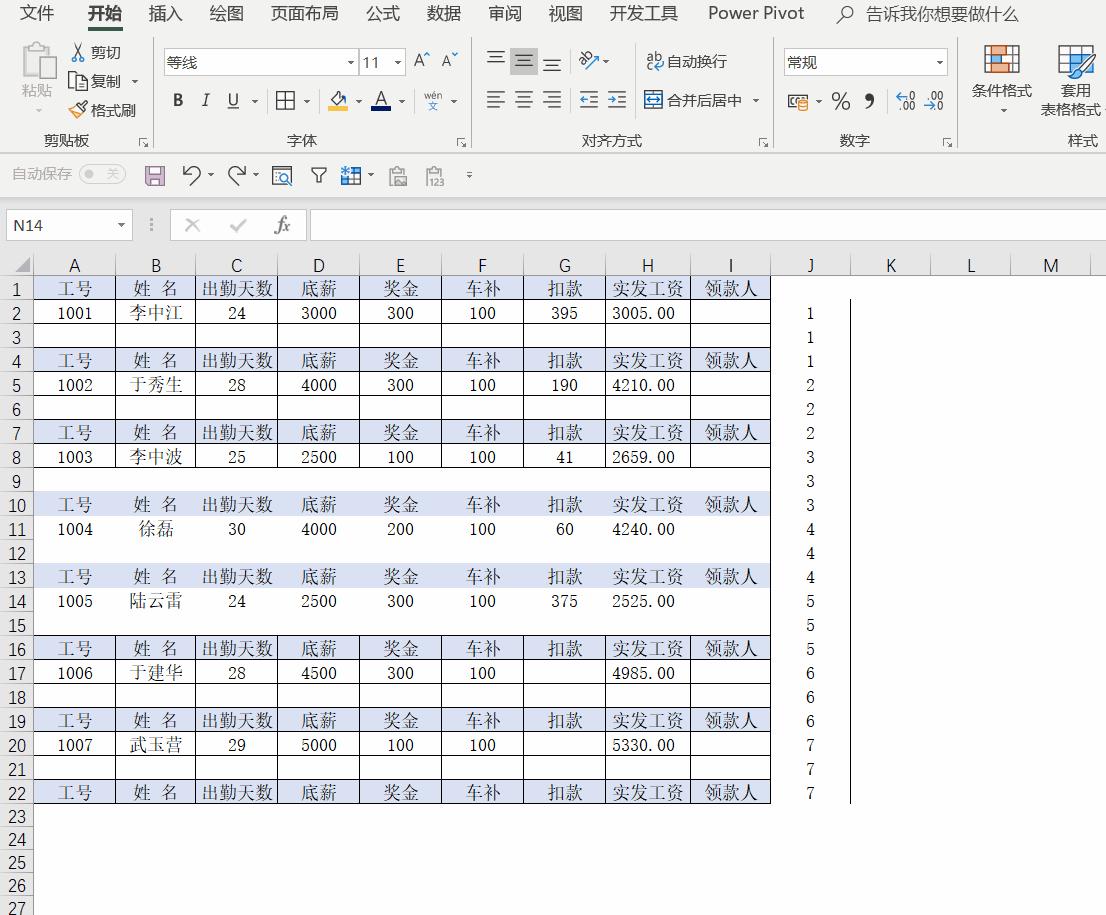
Task: Click the percent style button
Action: click(x=840, y=101)
